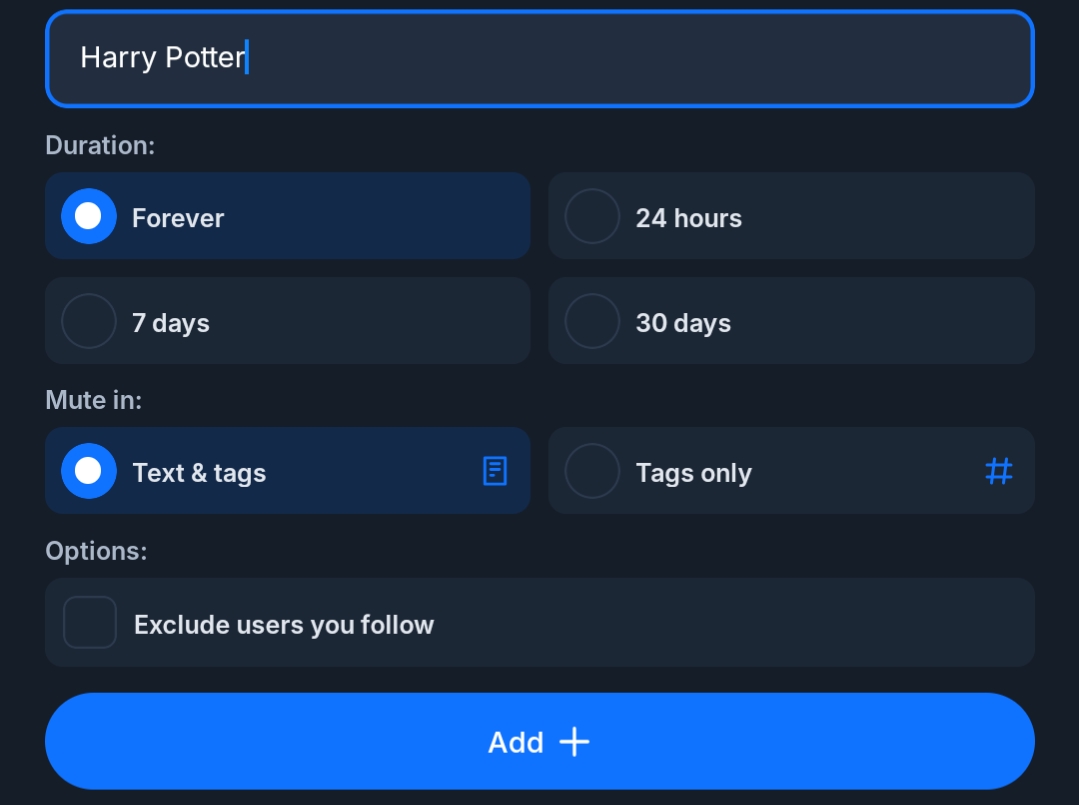Click the "Exclude users you follow" label text
Viewport: 1079px width, 805px height.
[284, 625]
